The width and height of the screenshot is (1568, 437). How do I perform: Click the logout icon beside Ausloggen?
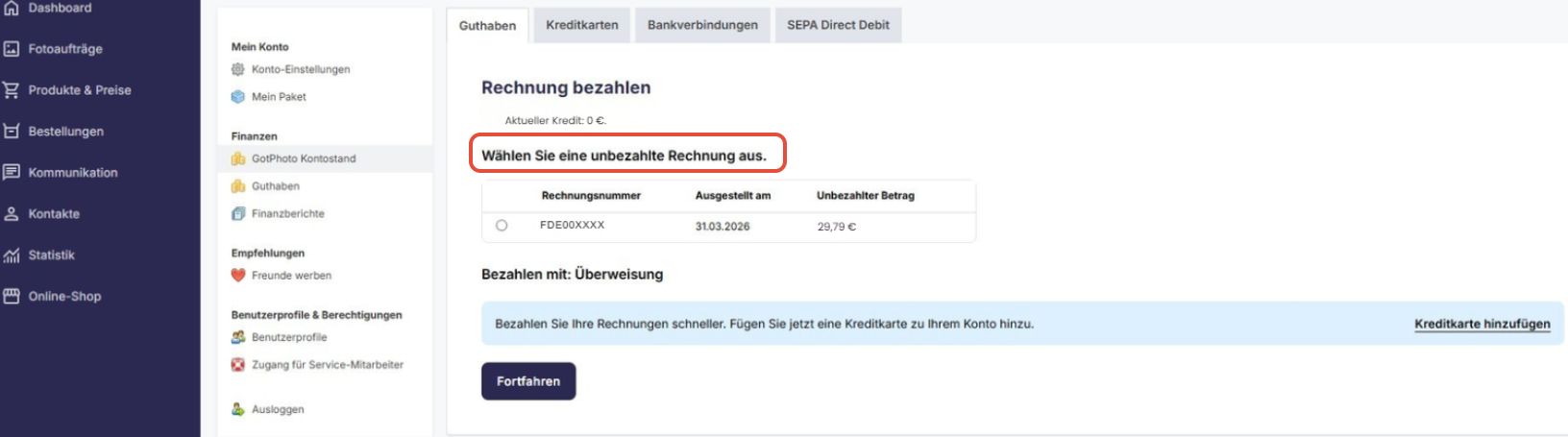pos(238,409)
